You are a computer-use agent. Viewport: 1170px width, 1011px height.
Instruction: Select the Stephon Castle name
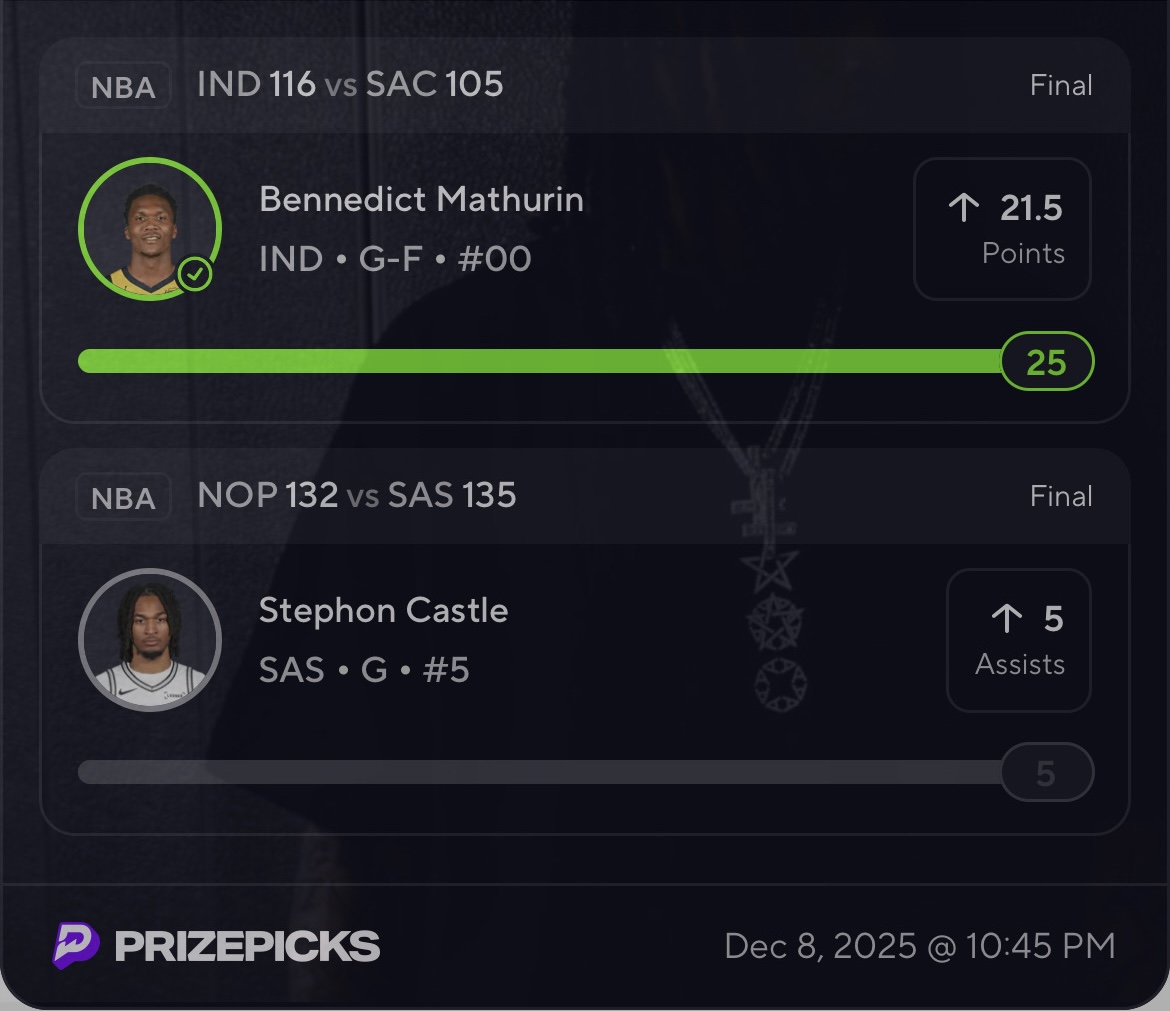(383, 610)
